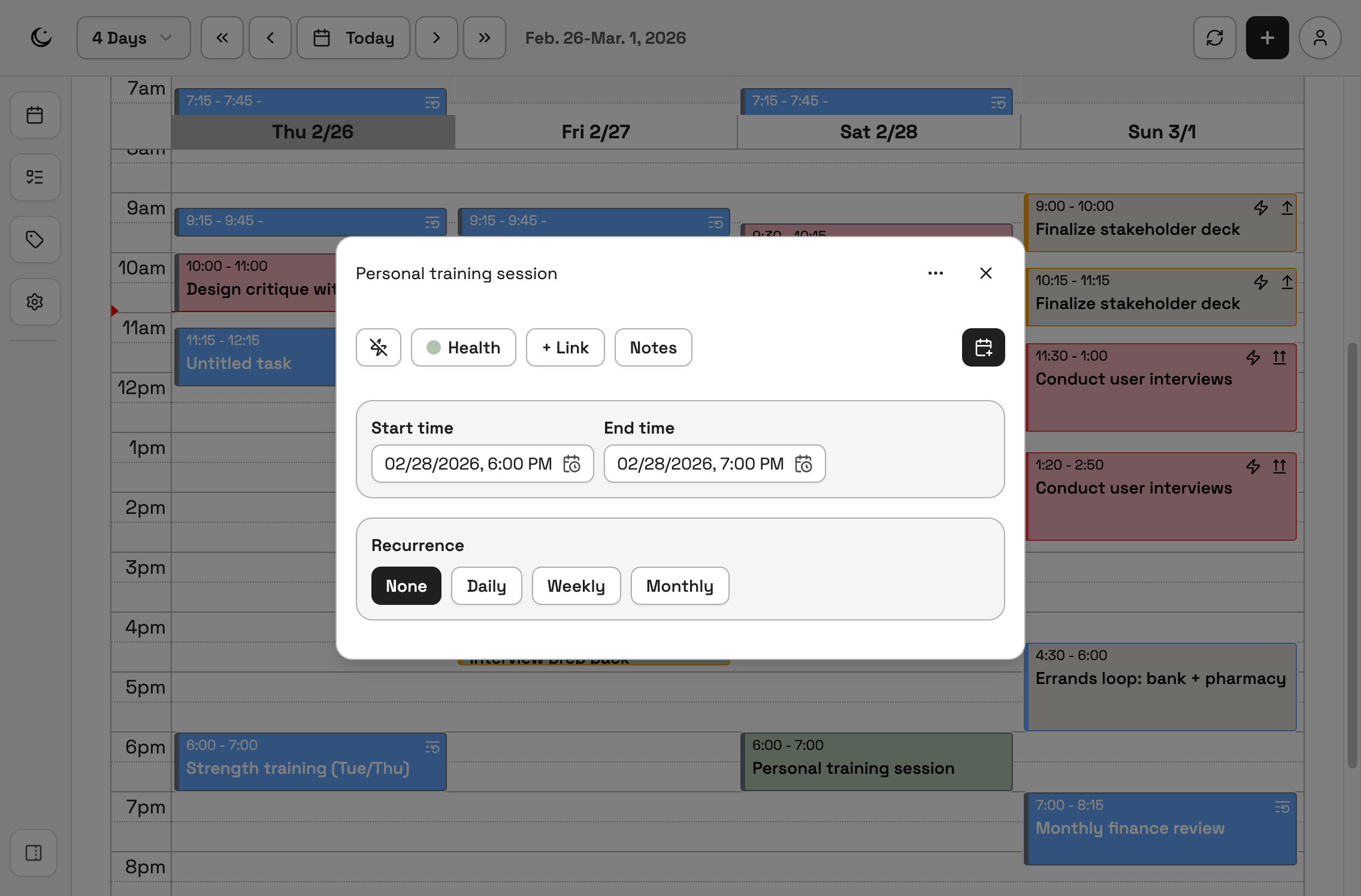The width and height of the screenshot is (1361, 896).
Task: Open the three-dots menu in dialog
Action: click(935, 273)
